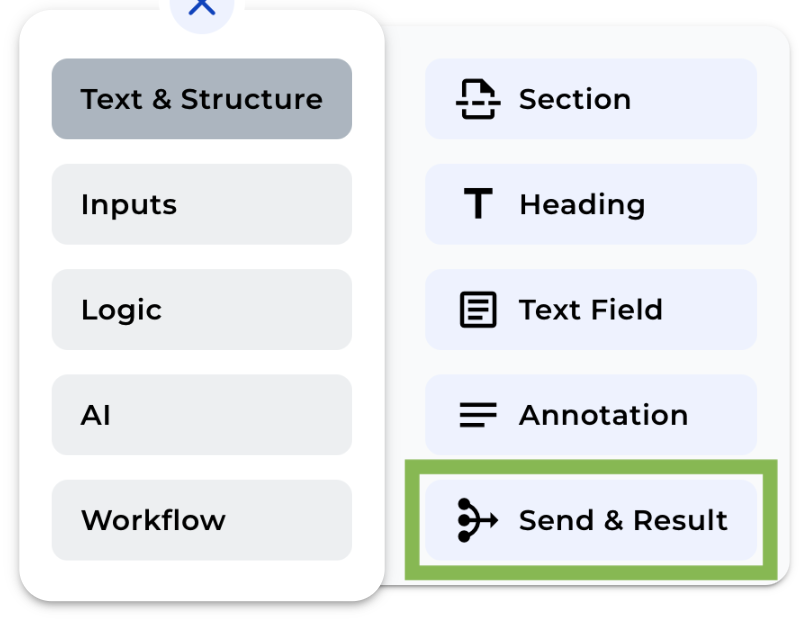This screenshot has height=626, width=812.
Task: Insert a Text Field element
Action: click(590, 310)
